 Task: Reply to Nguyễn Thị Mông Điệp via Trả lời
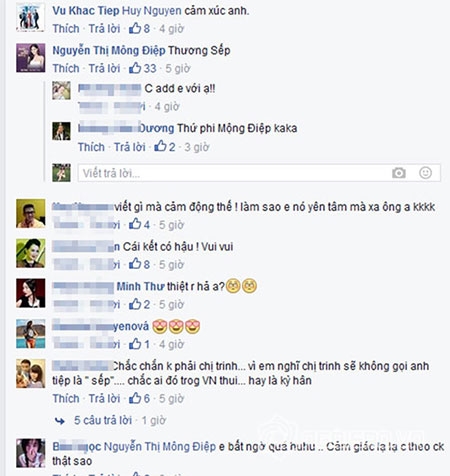pos(104,68)
